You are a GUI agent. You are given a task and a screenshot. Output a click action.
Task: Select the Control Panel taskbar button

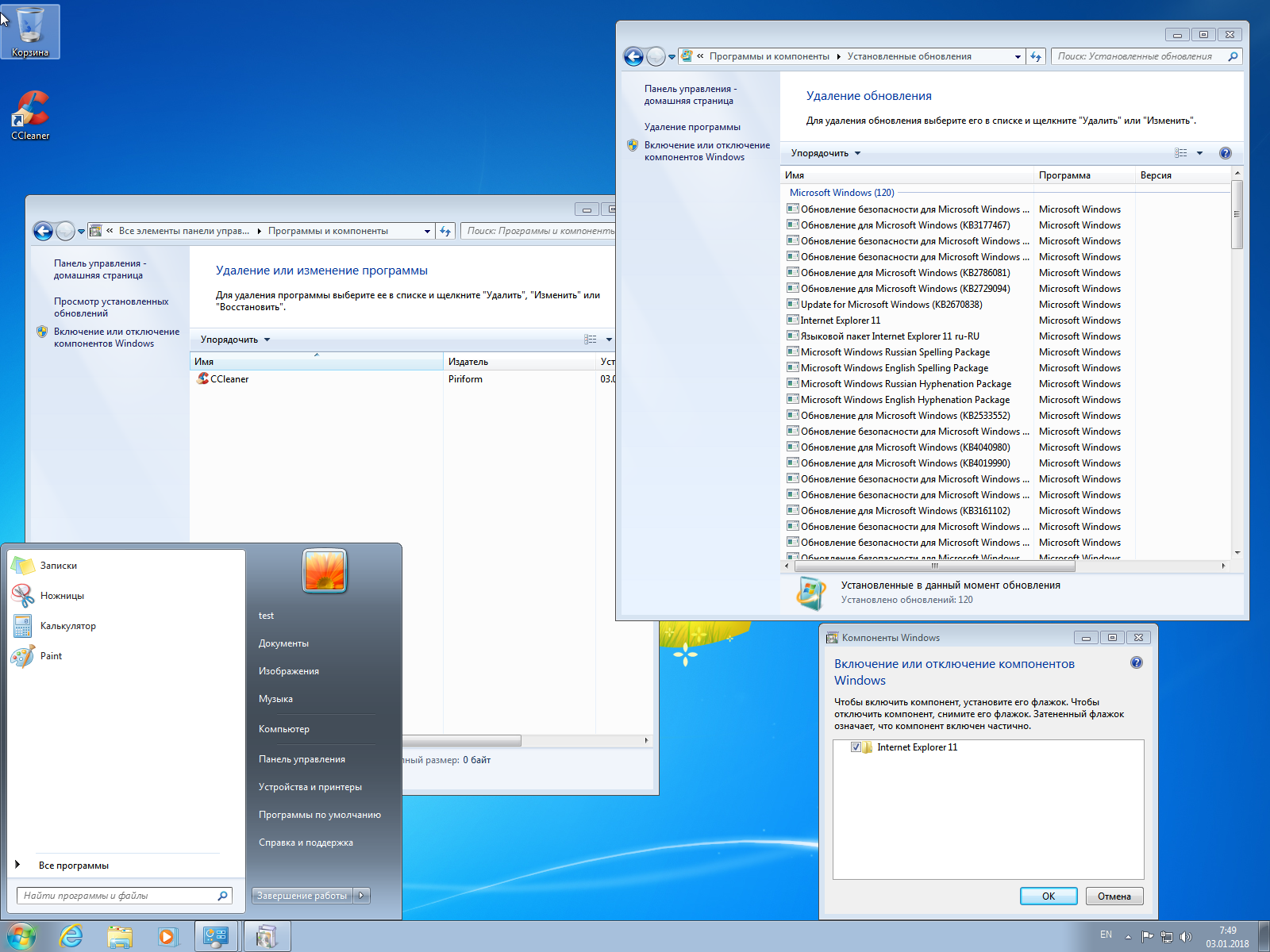(216, 937)
